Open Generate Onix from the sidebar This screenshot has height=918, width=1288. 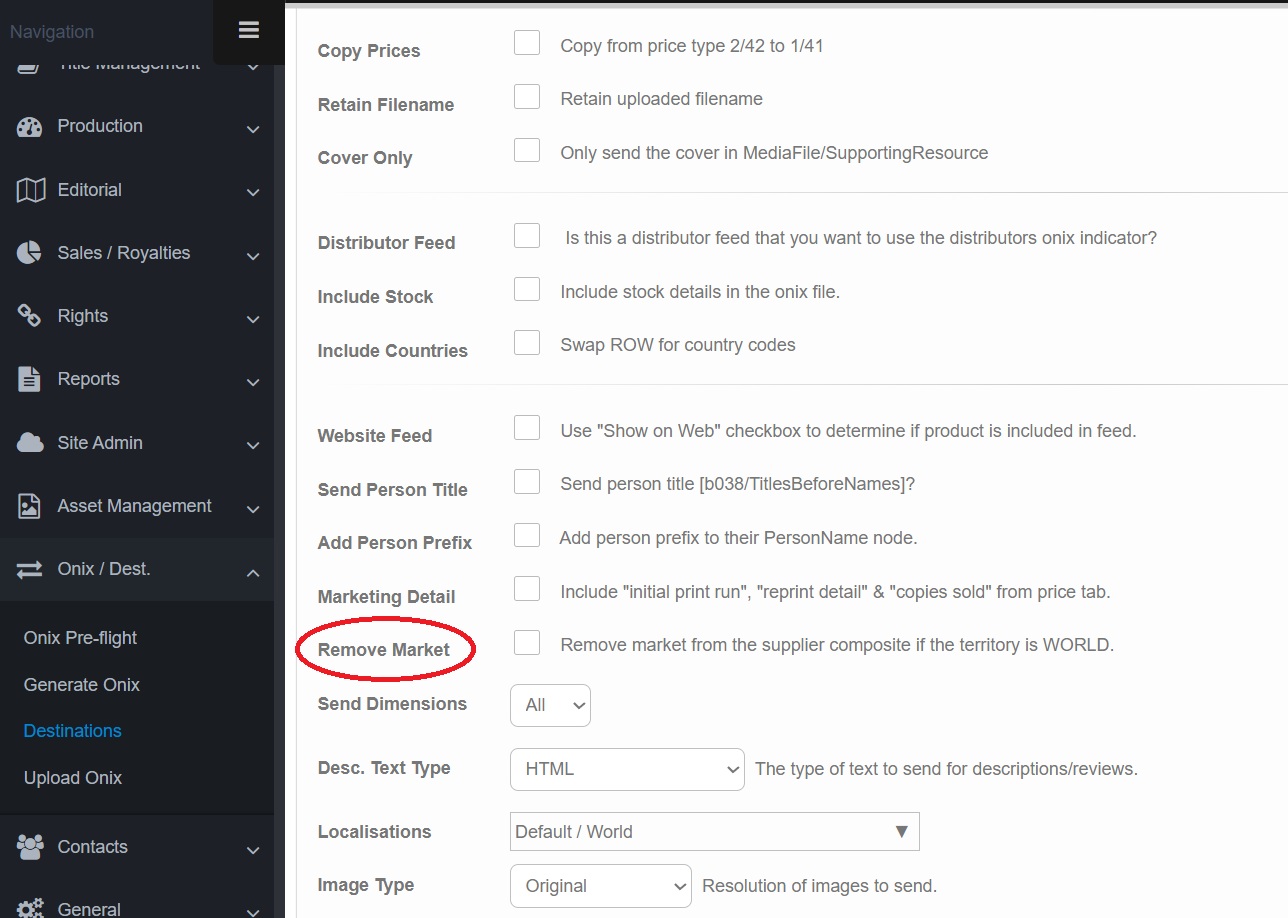pos(82,685)
